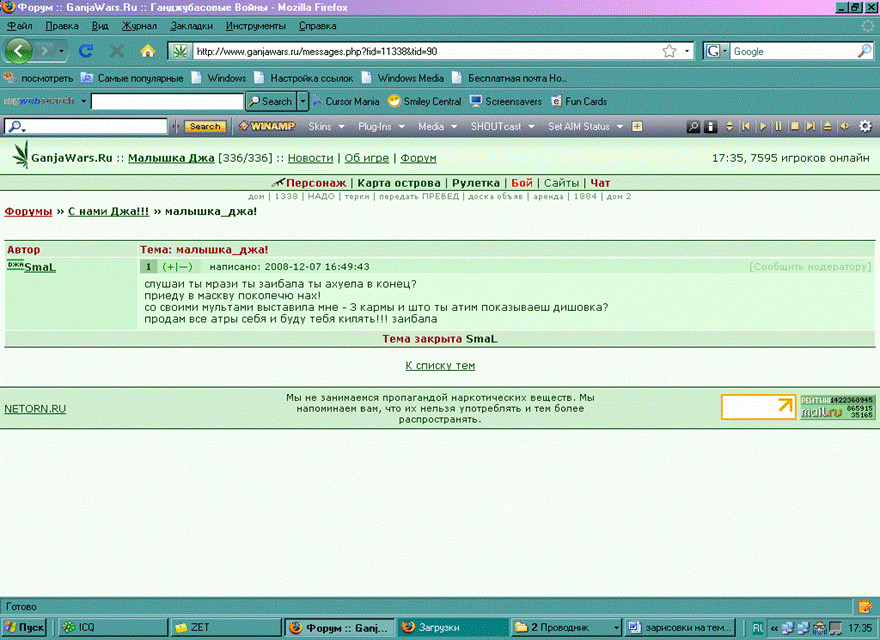This screenshot has width=880, height=640.
Task: Click К списку тем link
Action: (x=440, y=365)
